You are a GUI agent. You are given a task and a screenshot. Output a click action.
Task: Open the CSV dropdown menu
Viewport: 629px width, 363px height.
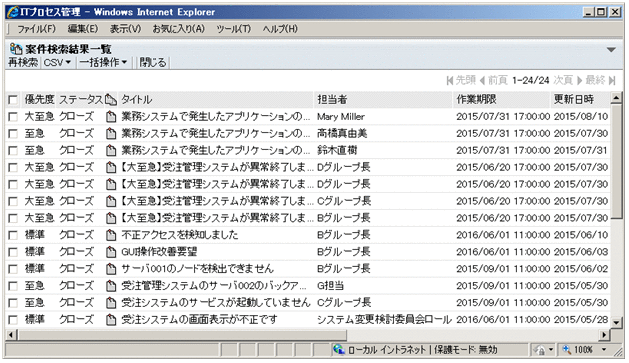57,63
